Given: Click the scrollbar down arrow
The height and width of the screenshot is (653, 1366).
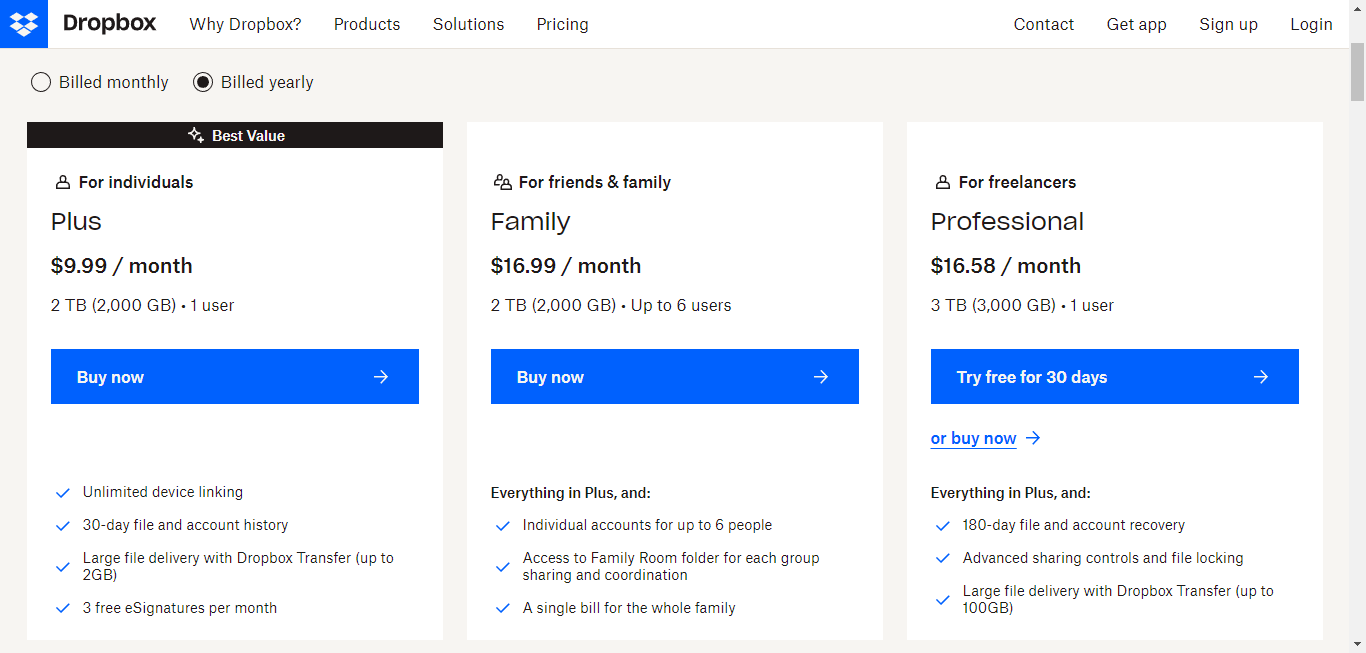Looking at the screenshot, I should click(x=1357, y=644).
